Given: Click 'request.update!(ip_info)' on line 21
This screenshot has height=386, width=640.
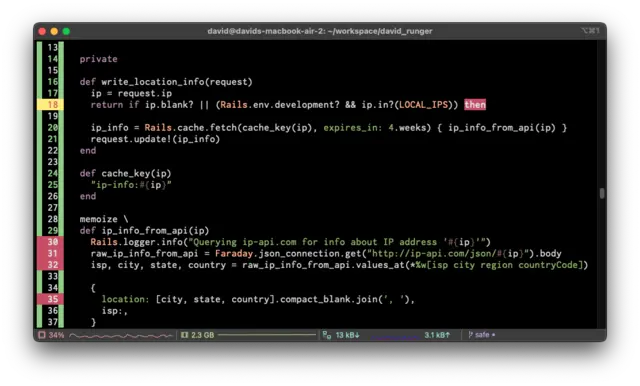Looking at the screenshot, I should [x=155, y=139].
